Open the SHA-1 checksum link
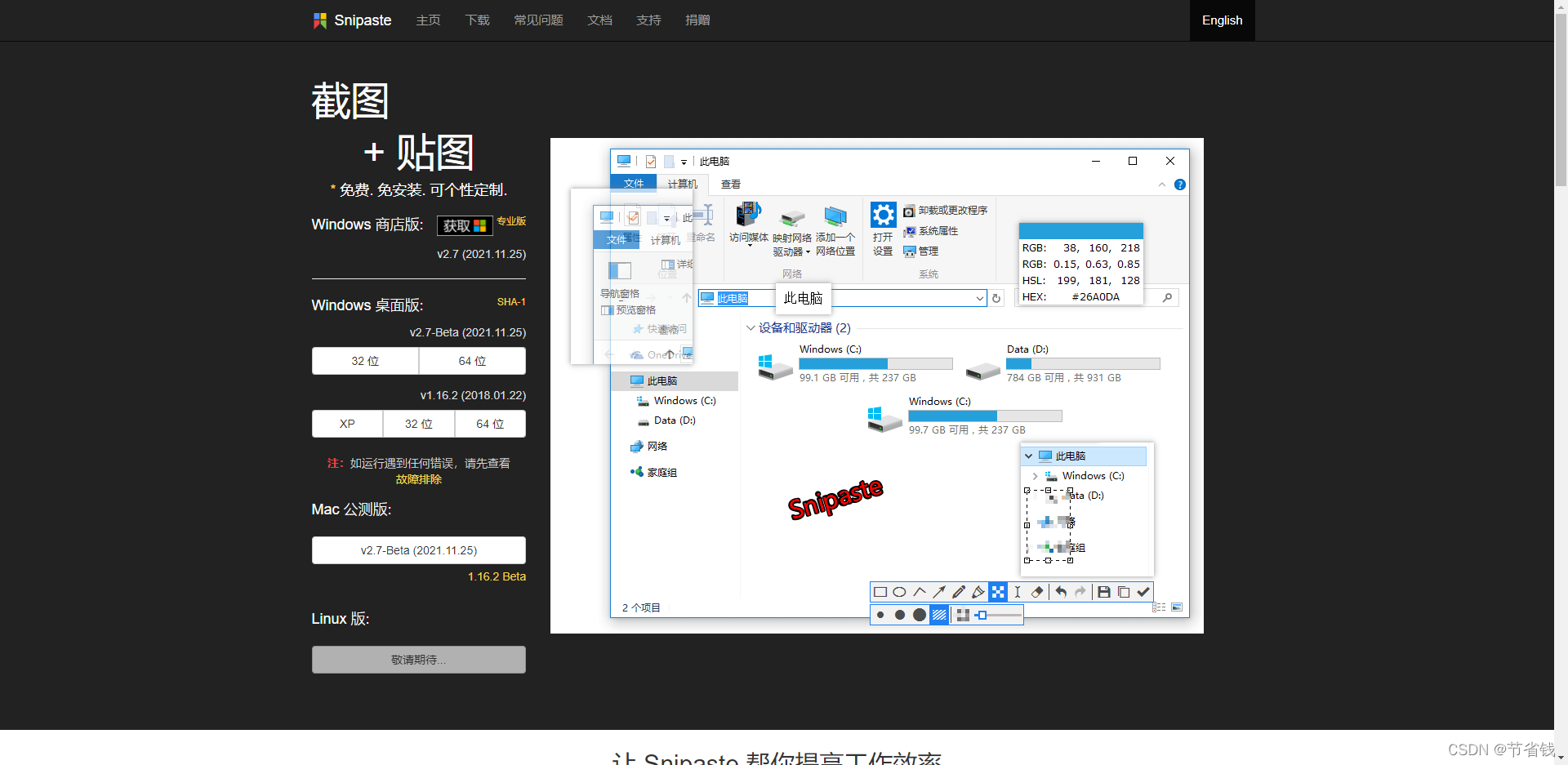Viewport: 1568px width, 765px height. click(x=511, y=302)
